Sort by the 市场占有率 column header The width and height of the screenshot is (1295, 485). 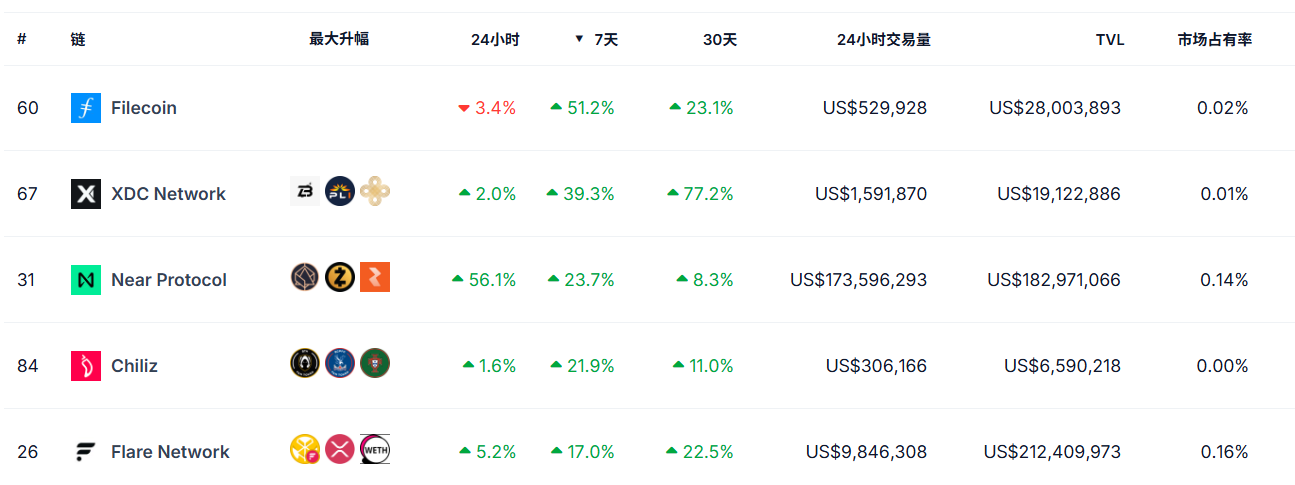tap(1214, 40)
